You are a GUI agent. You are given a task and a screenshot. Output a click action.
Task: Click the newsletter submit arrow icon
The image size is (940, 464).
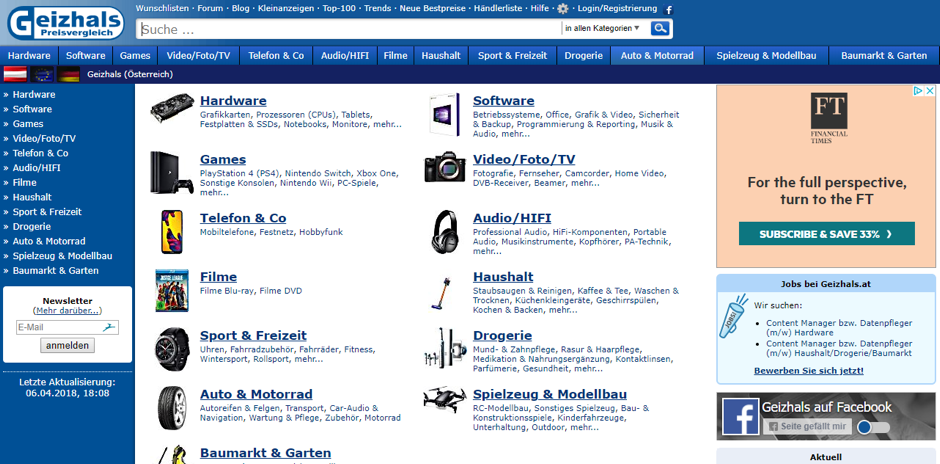click(x=109, y=327)
